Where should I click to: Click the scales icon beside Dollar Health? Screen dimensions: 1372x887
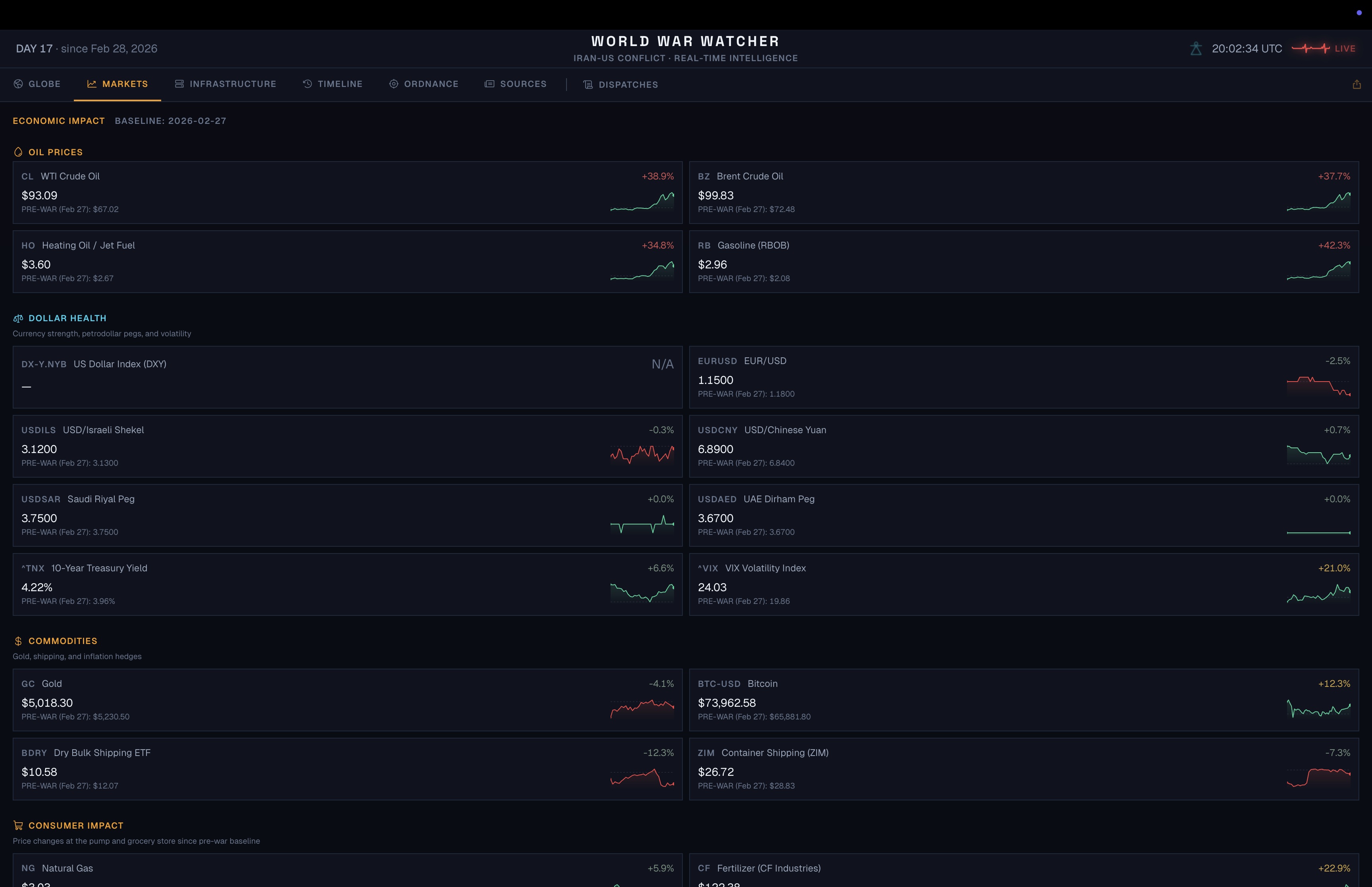point(18,318)
